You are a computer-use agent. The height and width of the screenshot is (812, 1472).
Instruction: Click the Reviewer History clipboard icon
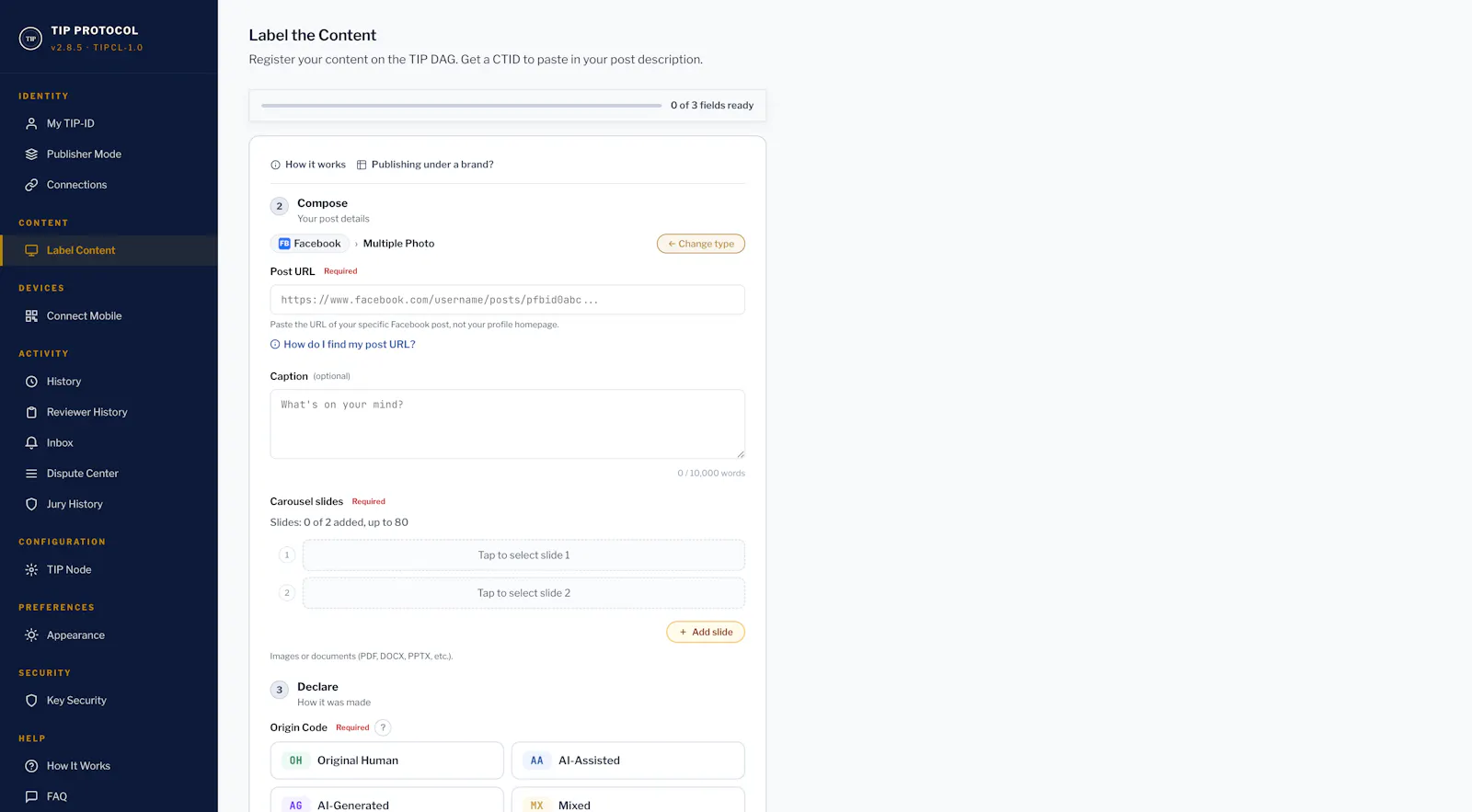(31, 413)
